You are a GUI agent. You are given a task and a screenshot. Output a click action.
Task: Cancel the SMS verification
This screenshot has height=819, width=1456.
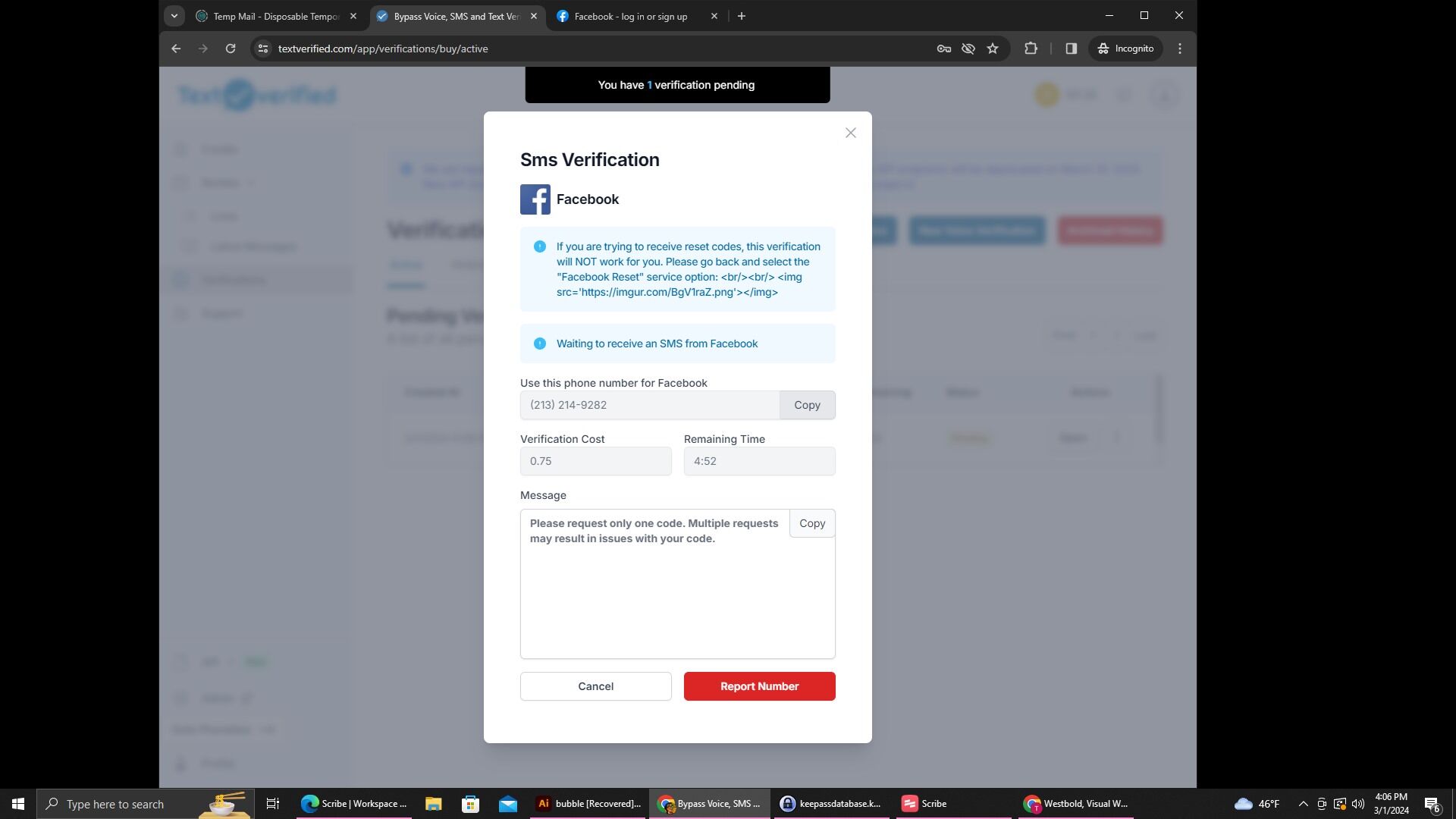pyautogui.click(x=595, y=686)
